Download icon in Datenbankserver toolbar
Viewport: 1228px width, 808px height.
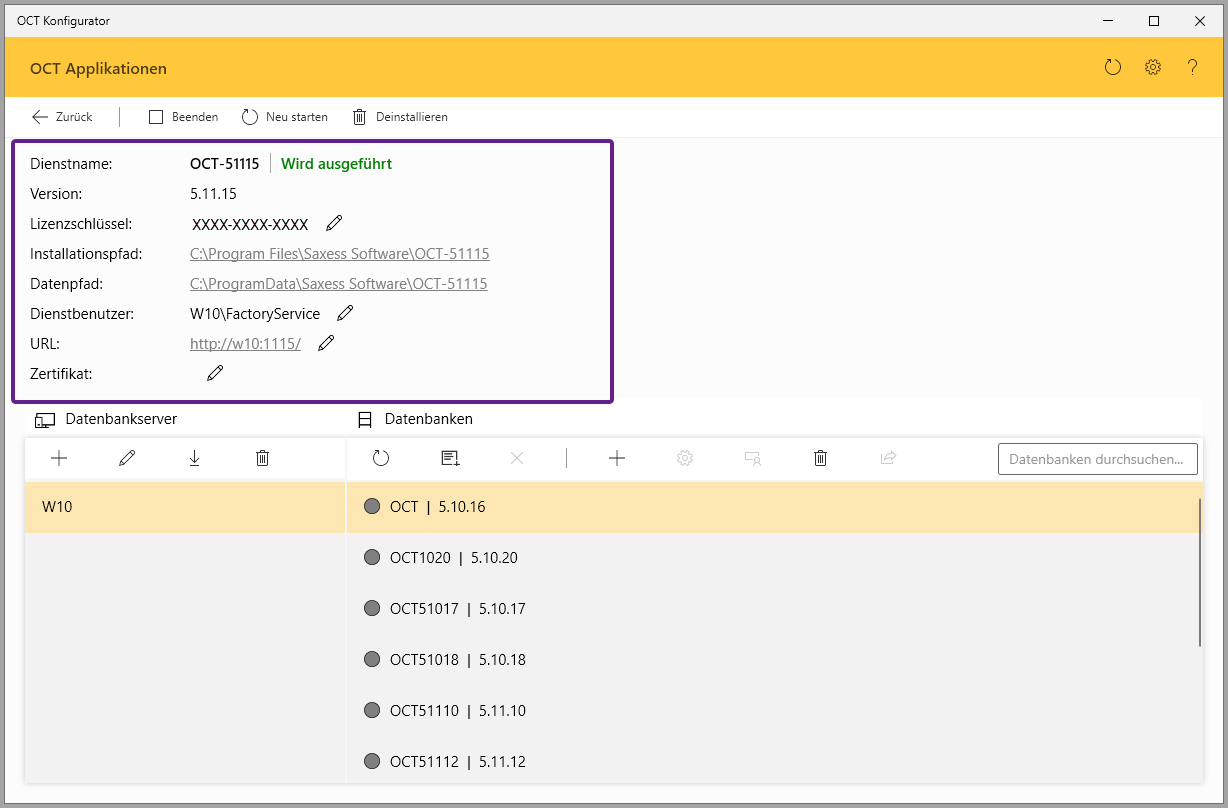pyautogui.click(x=194, y=458)
